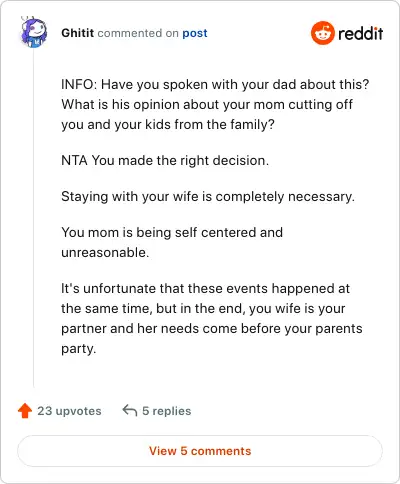
Task: Click the 'You mom is being self centered' line
Action: pyautogui.click(x=172, y=232)
